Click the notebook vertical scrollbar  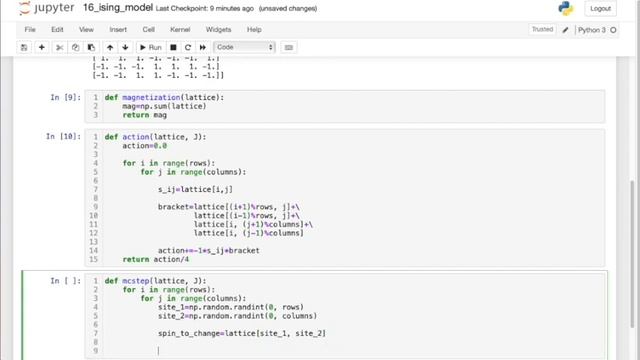633,253
